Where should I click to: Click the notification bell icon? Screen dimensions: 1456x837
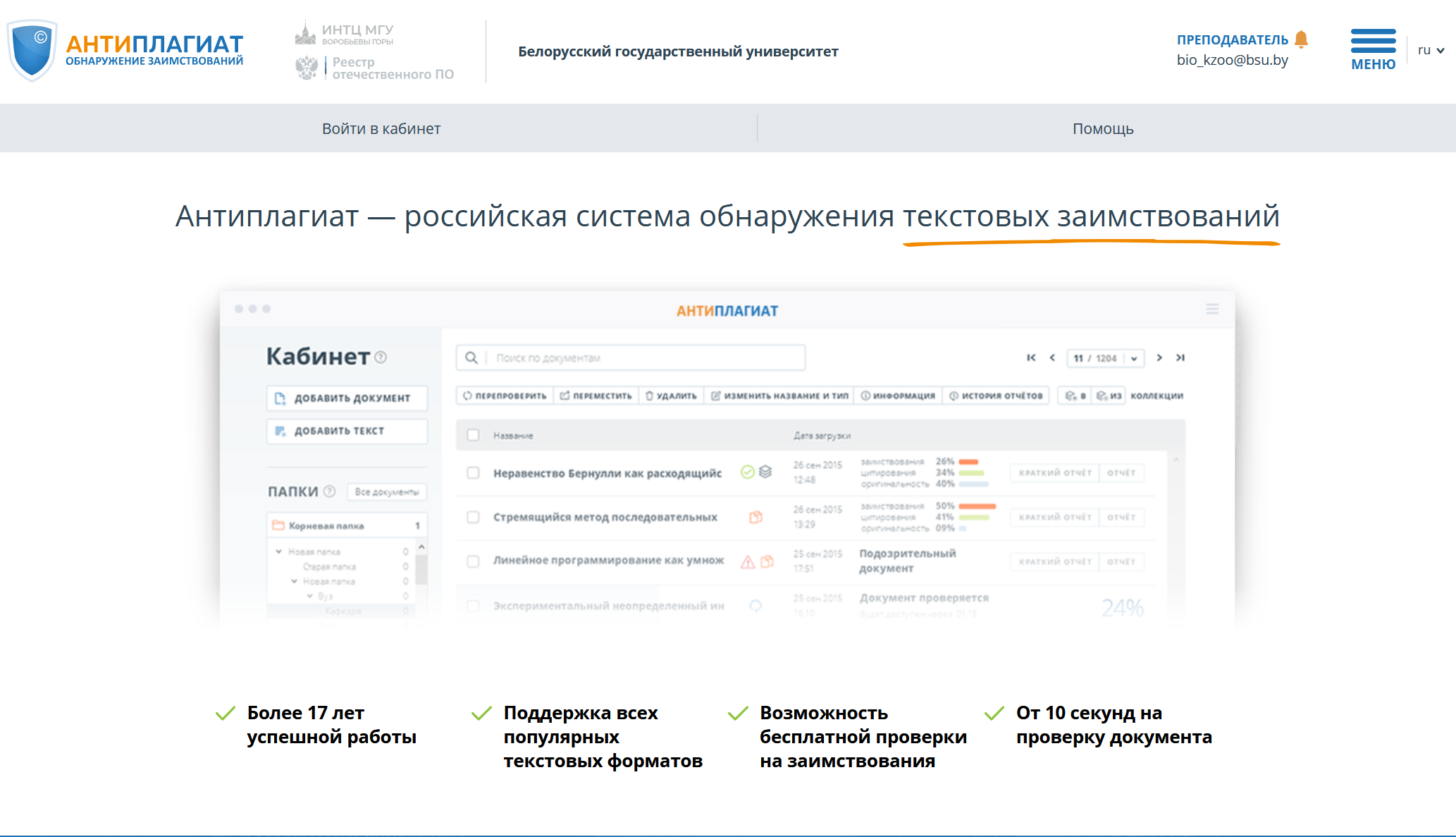click(1301, 39)
